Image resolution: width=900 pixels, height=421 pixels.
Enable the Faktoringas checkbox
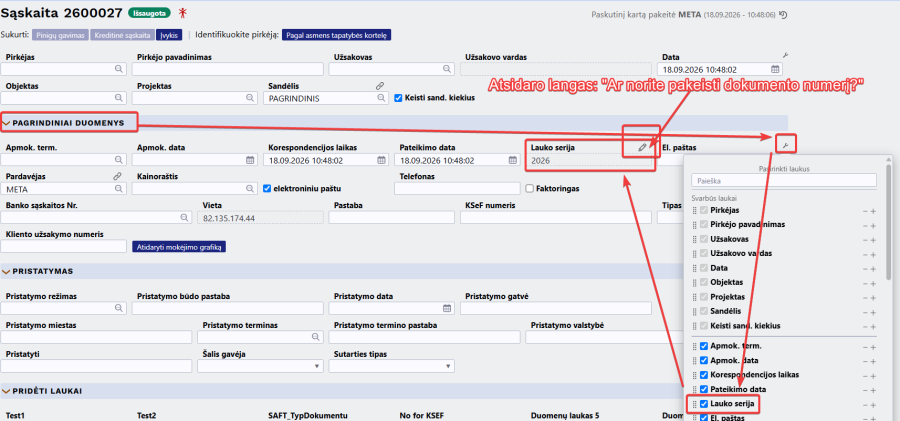tap(529, 188)
